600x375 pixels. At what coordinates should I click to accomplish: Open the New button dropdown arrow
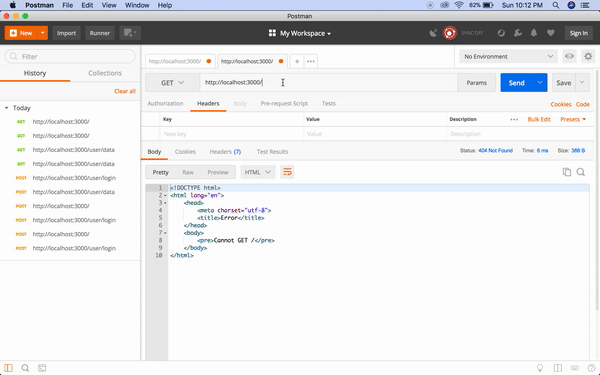point(43,33)
